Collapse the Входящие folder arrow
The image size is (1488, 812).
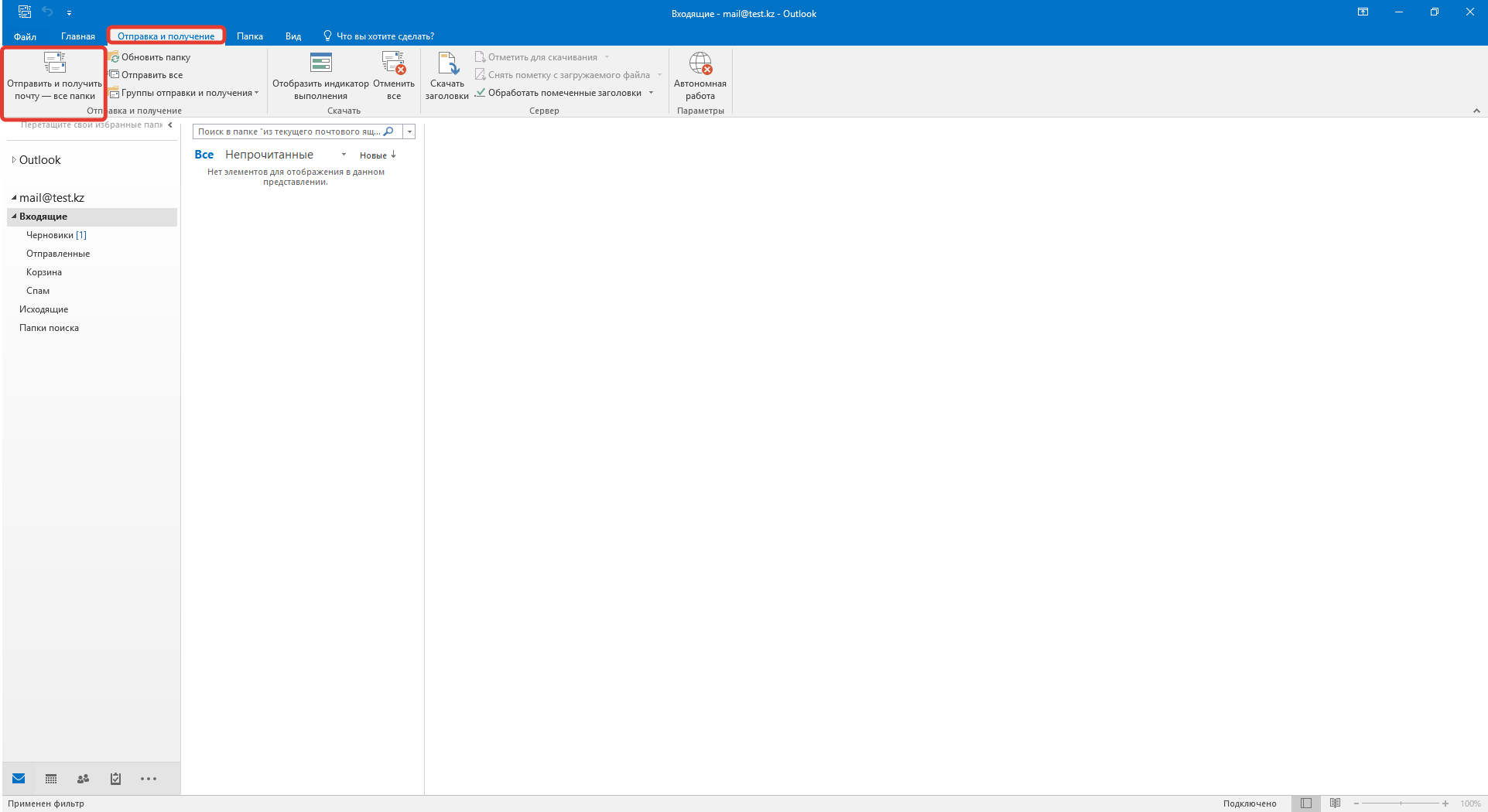(x=14, y=217)
